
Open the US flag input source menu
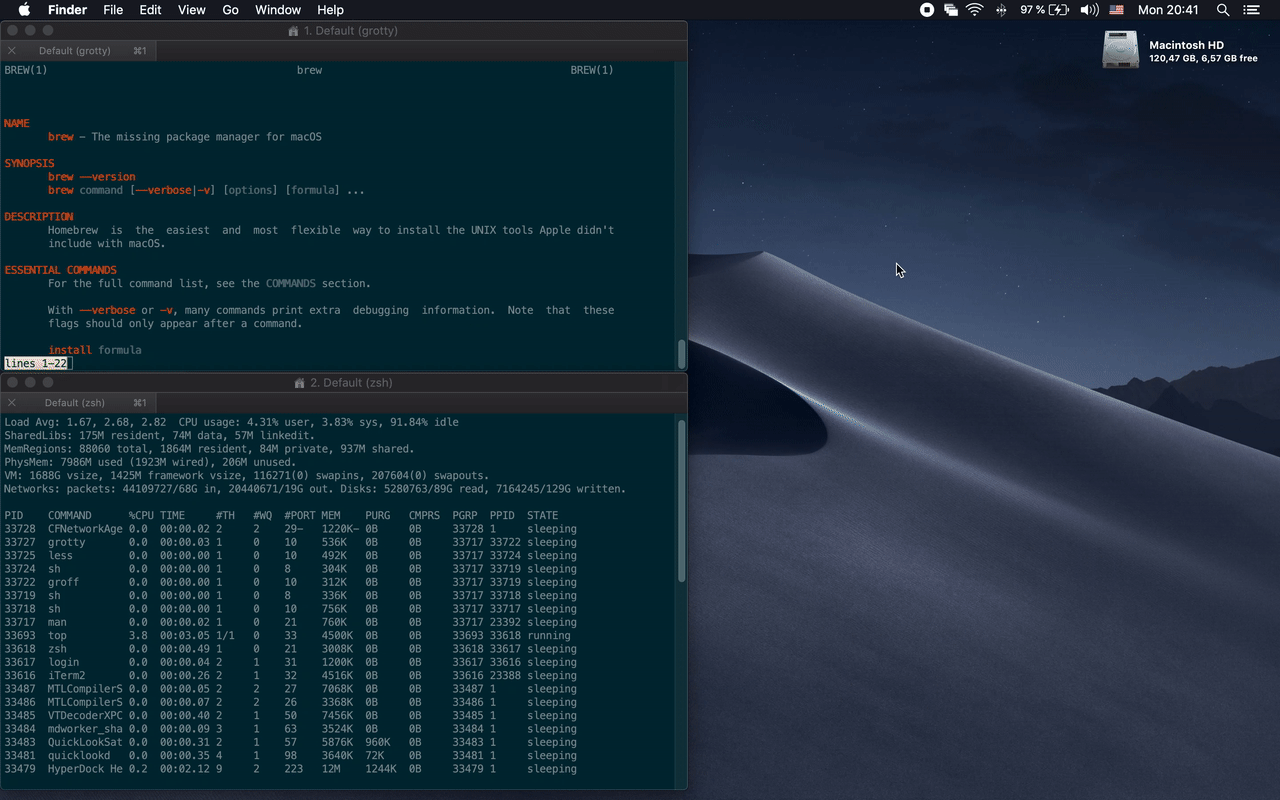1116,10
